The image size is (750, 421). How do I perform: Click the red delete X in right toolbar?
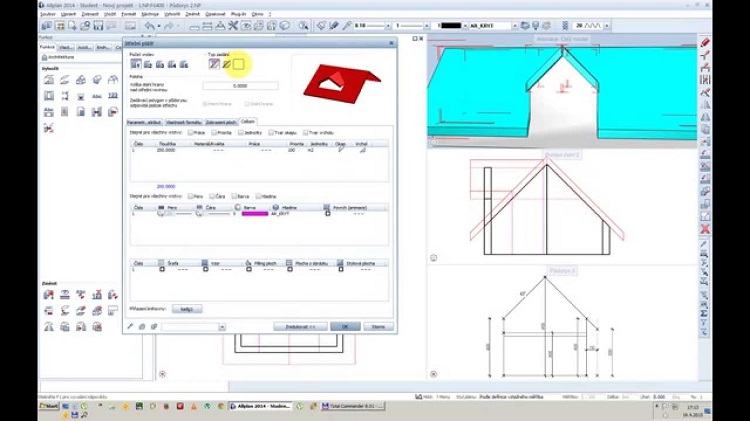click(x=705, y=229)
